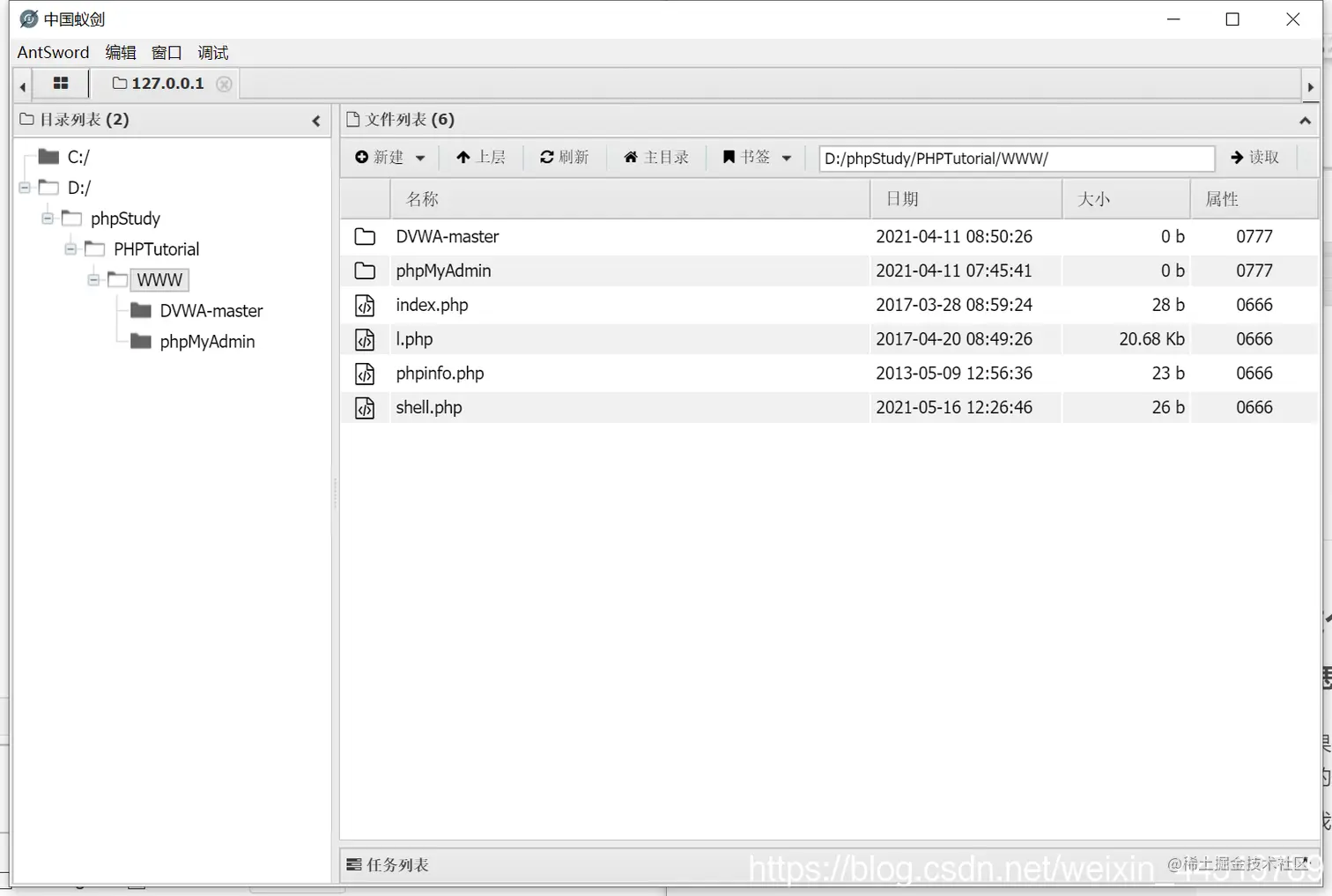
Task: Collapse the PHPTutorial tree node
Action: tap(70, 249)
